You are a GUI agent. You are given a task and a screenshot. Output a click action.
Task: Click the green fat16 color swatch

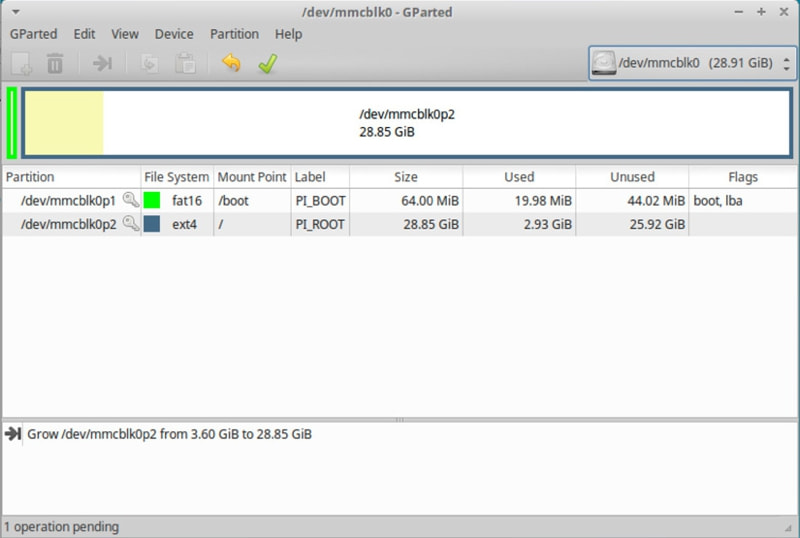152,200
